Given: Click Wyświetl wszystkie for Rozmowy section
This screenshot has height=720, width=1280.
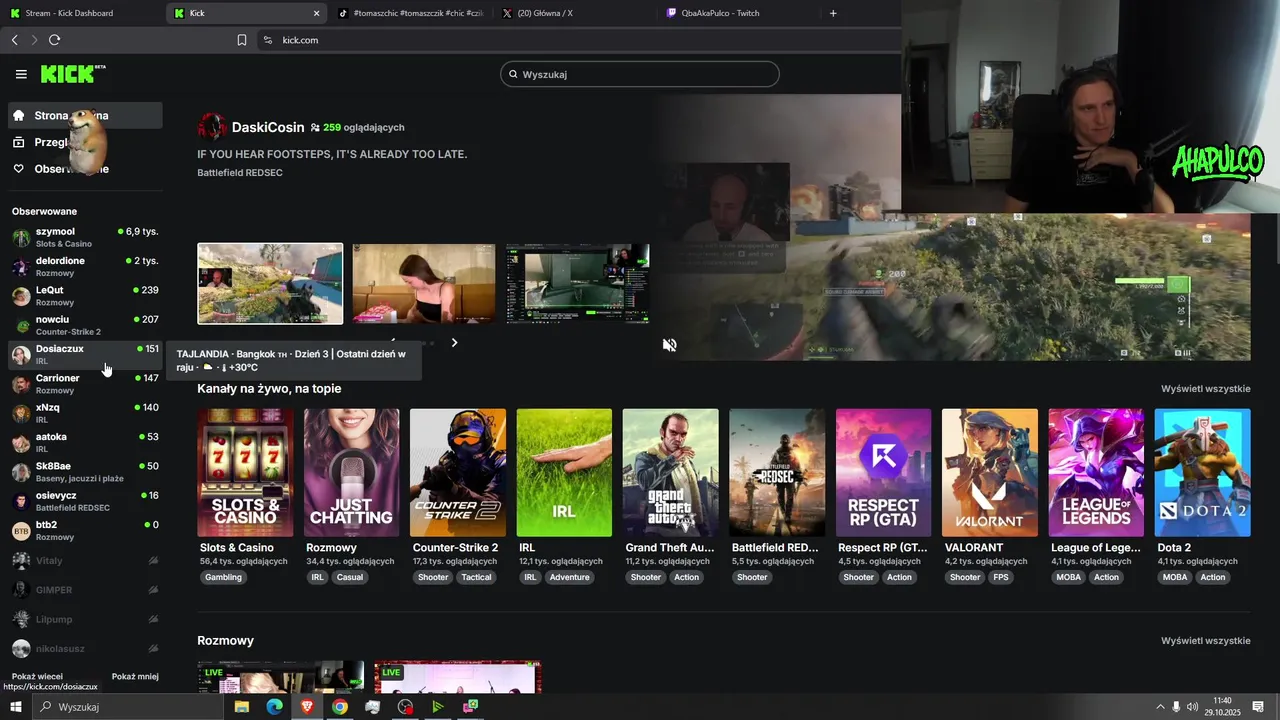Looking at the screenshot, I should pyautogui.click(x=1205, y=640).
